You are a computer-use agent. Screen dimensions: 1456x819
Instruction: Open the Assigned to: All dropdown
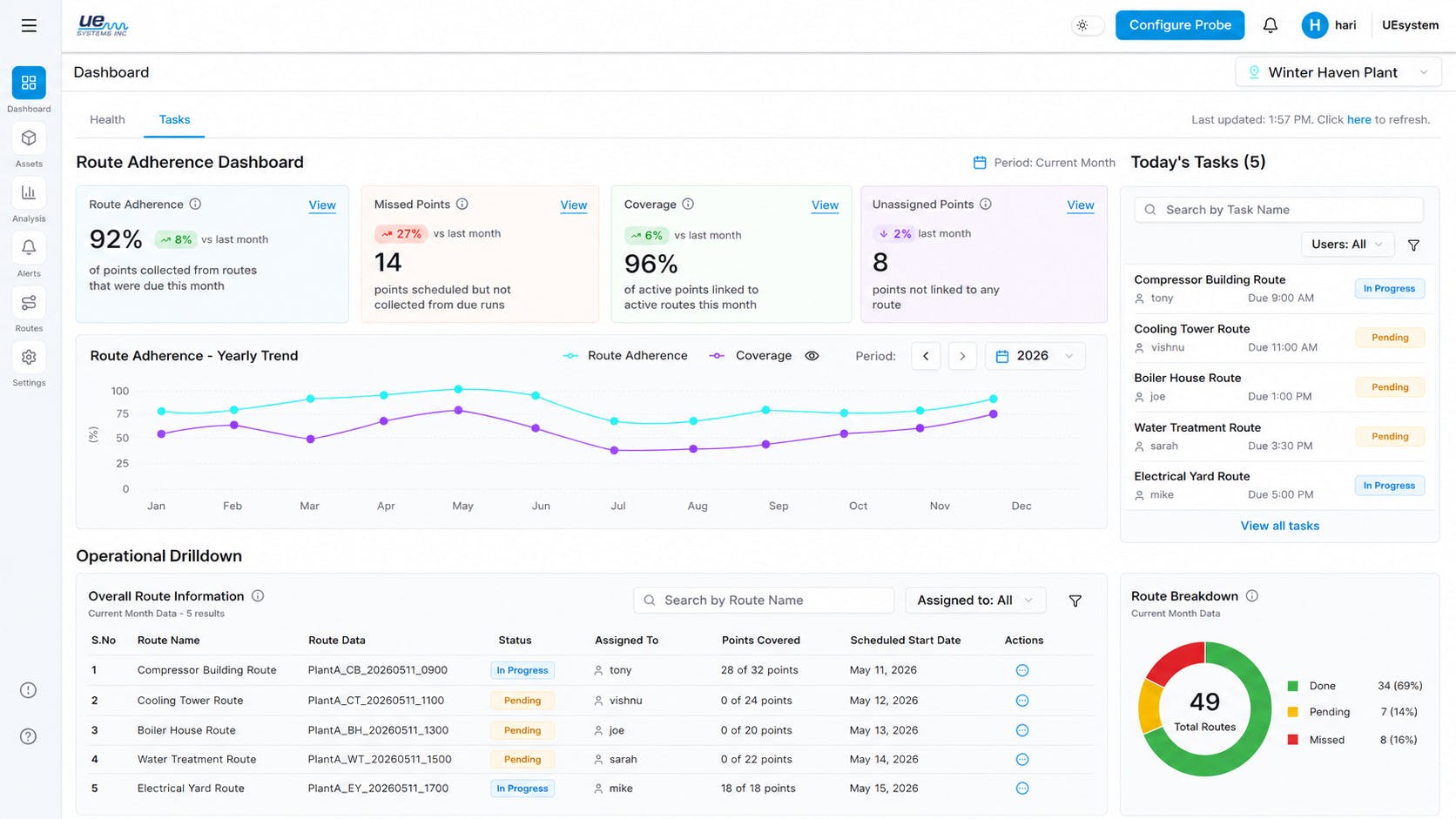(x=975, y=601)
